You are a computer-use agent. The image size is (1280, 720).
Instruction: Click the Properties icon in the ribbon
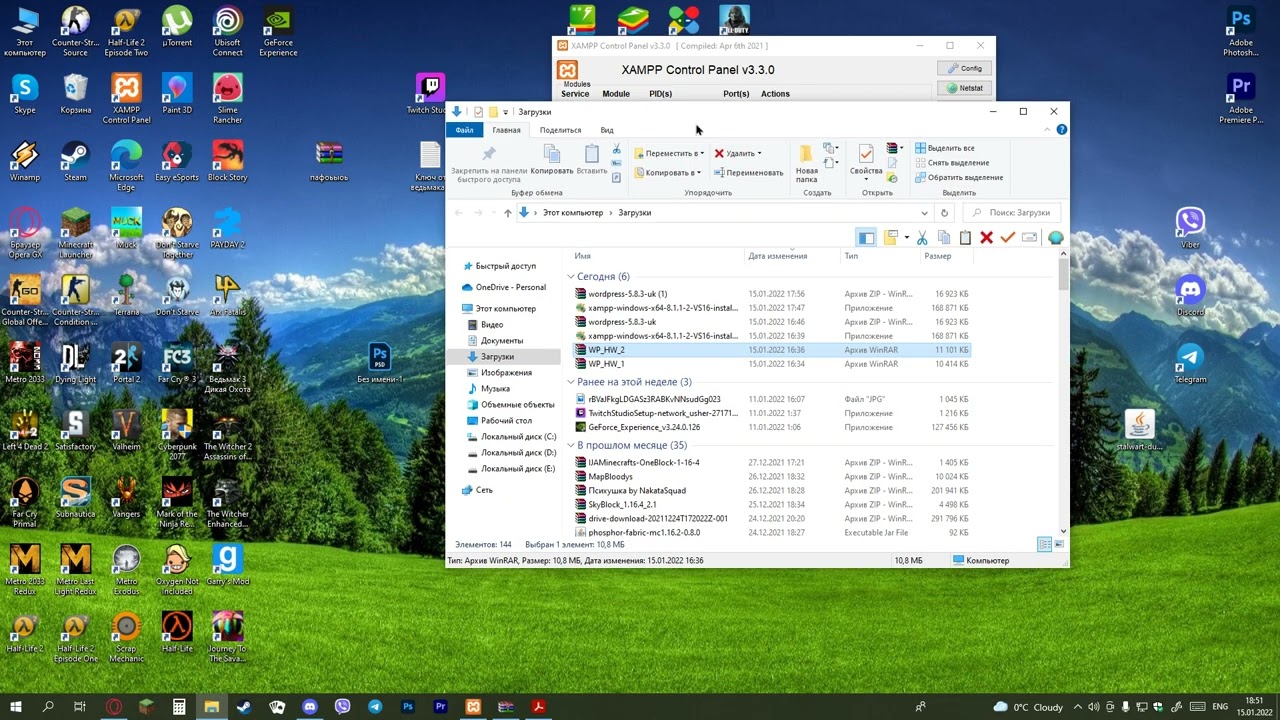pyautogui.click(x=866, y=153)
